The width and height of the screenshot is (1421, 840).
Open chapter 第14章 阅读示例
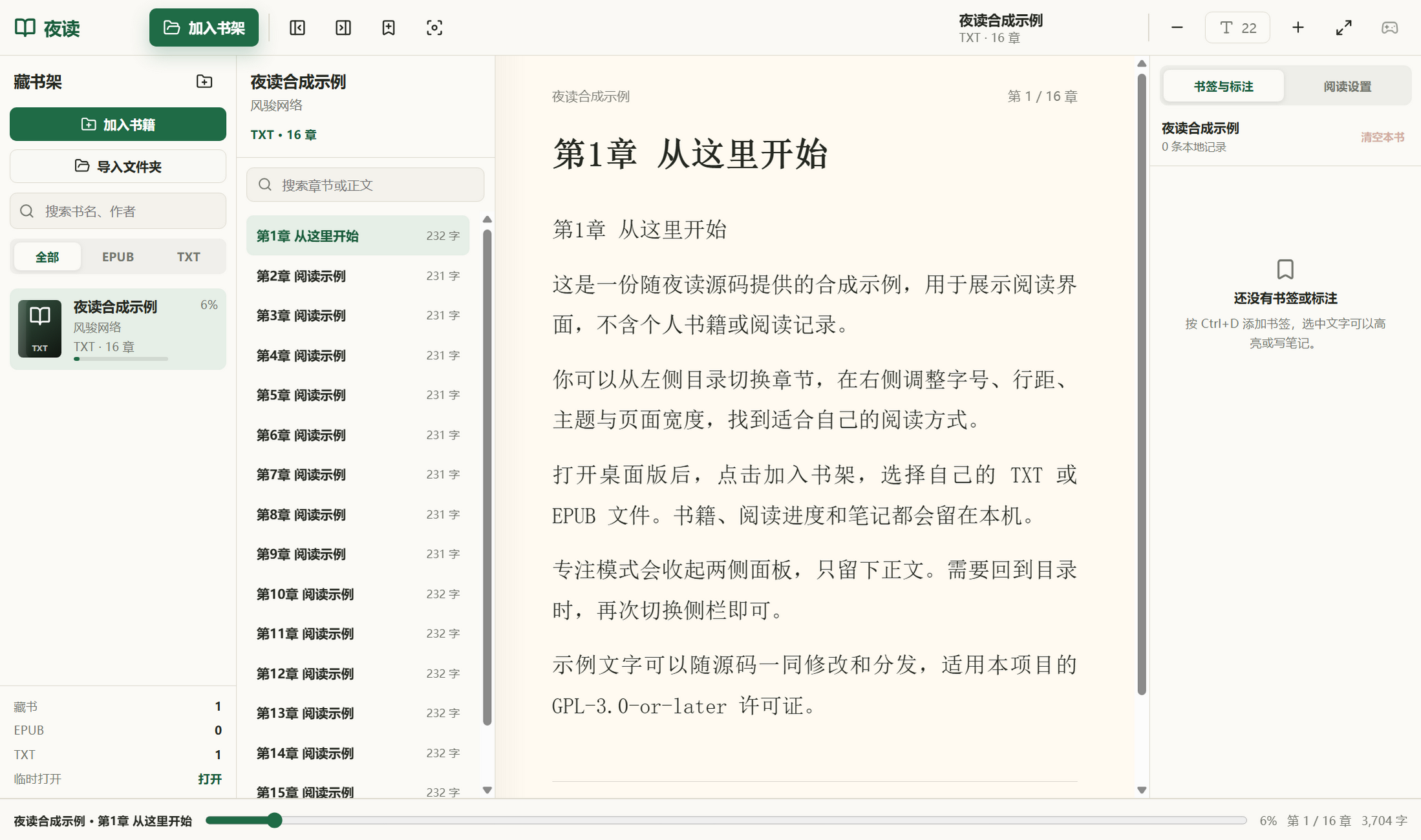click(x=358, y=753)
